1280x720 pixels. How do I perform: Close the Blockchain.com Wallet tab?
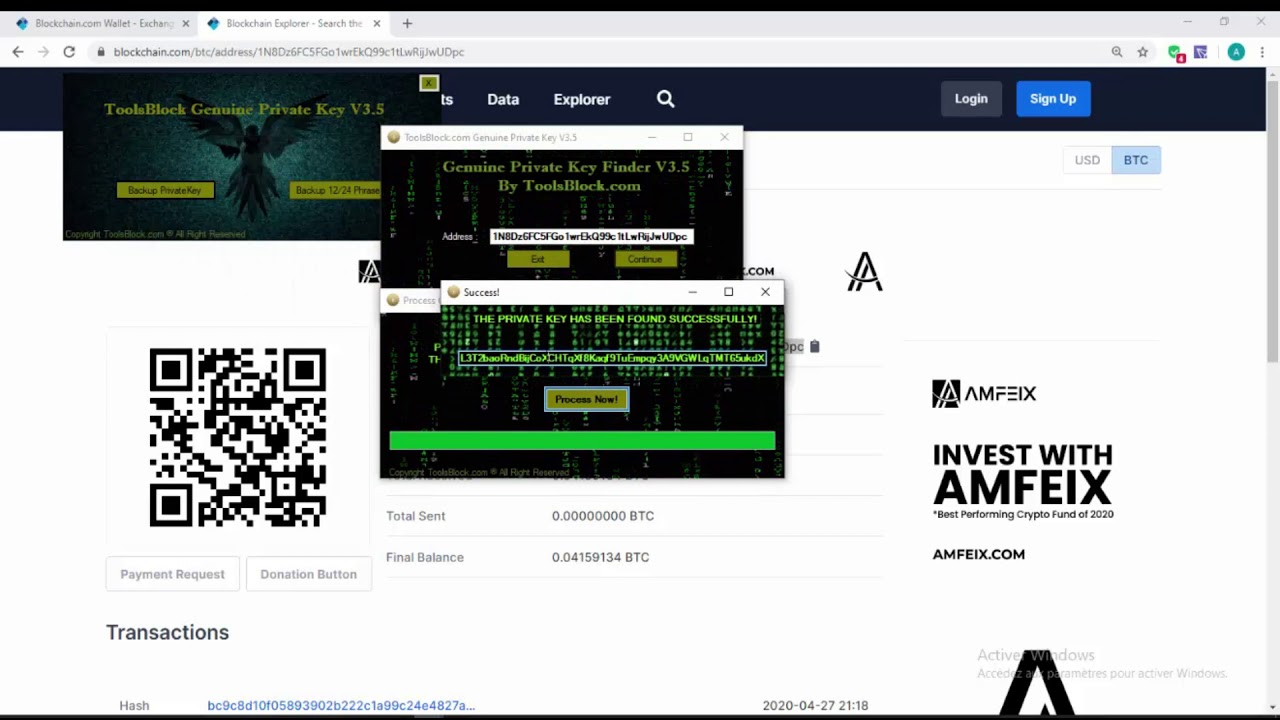pos(185,23)
